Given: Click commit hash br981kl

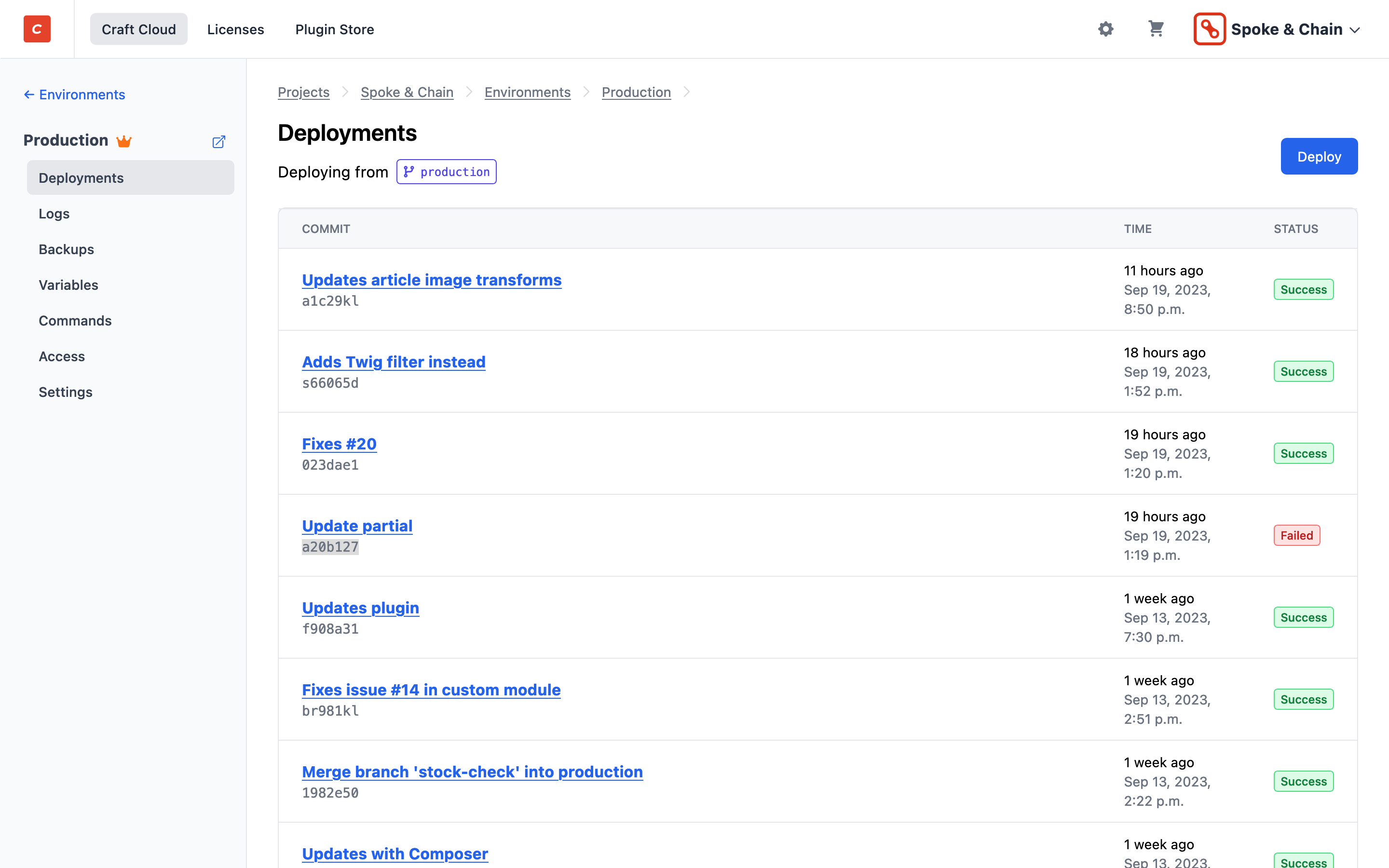Looking at the screenshot, I should coord(330,711).
